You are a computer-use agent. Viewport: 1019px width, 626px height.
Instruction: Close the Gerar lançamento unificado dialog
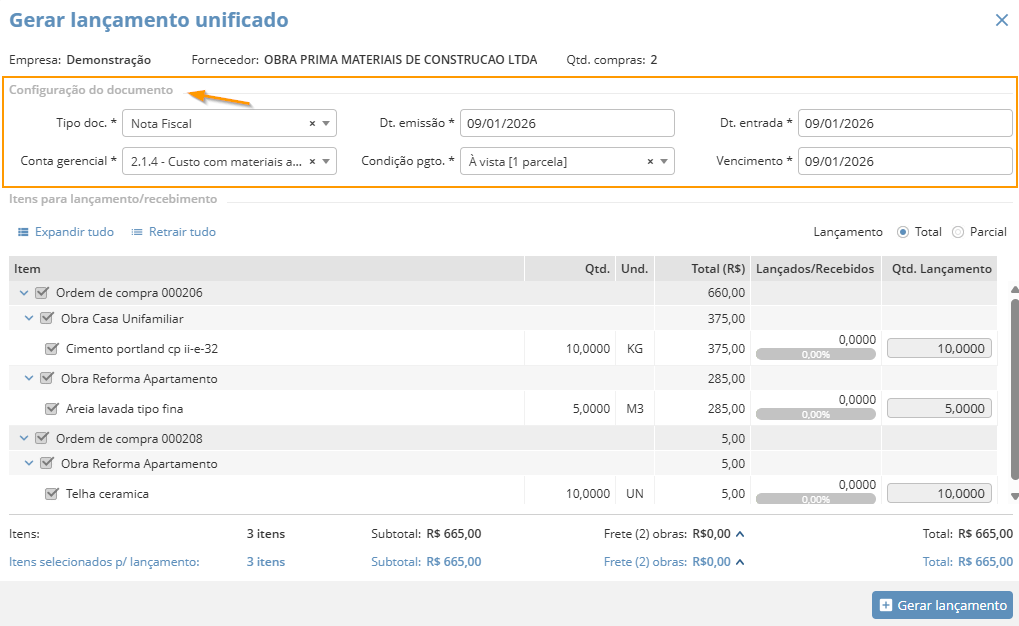[1001, 20]
